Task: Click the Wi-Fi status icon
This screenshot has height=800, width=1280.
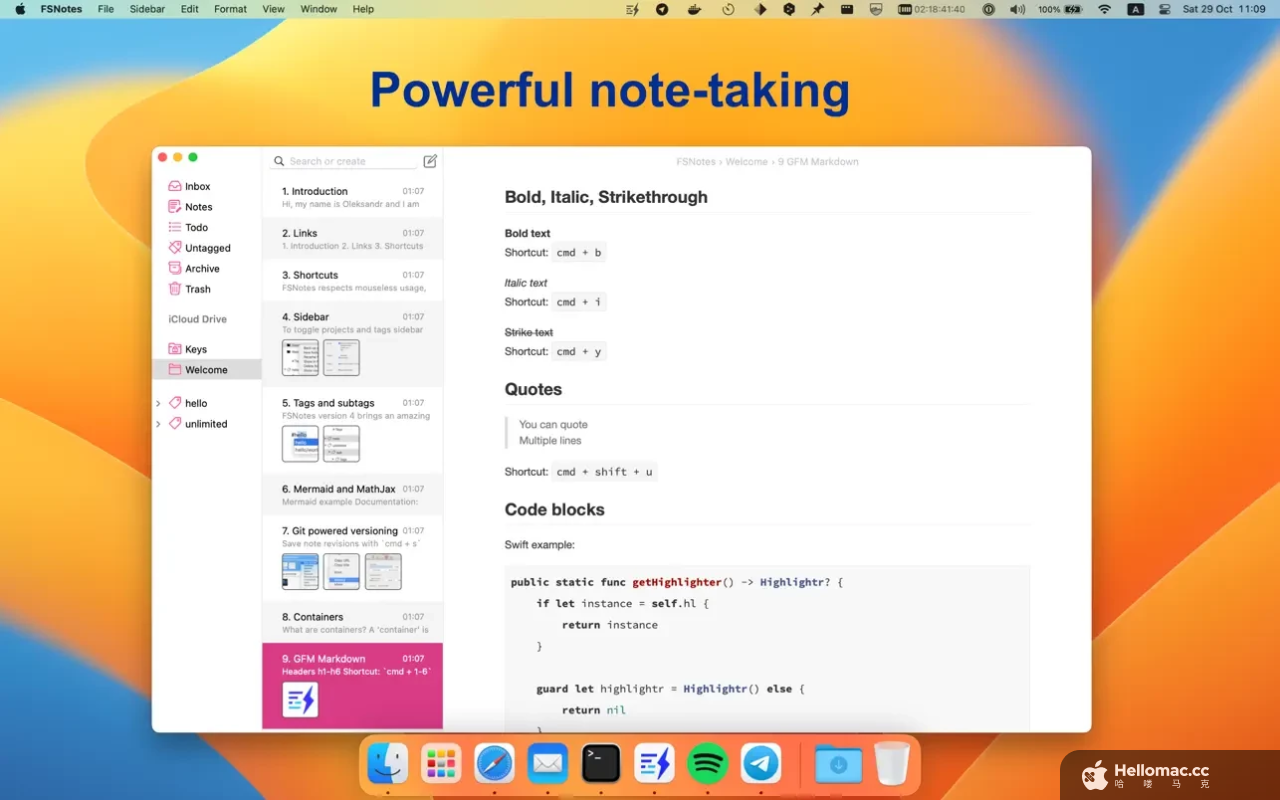Action: [1104, 9]
